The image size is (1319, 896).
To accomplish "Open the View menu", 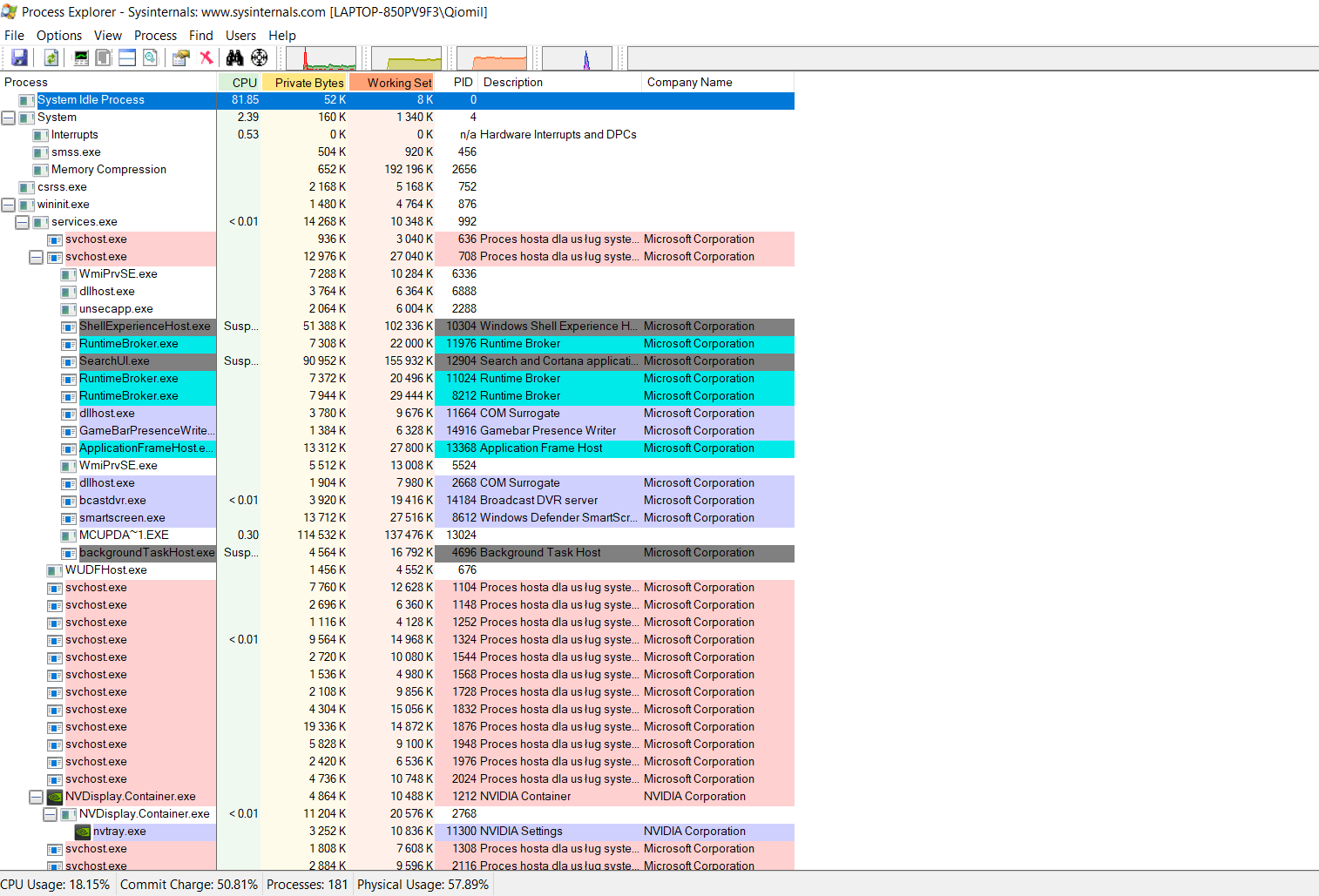I will click(108, 36).
